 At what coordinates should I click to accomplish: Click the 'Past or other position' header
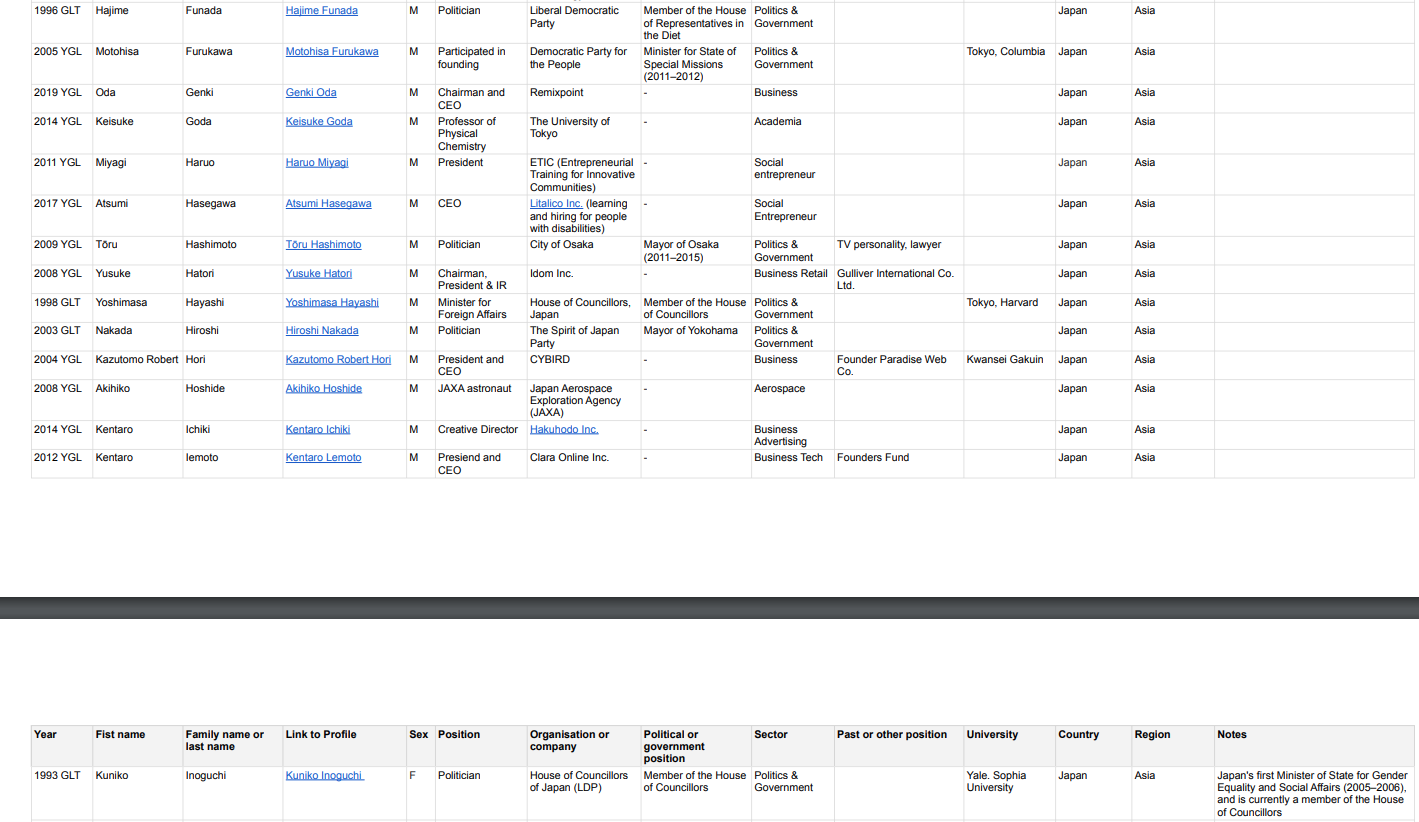click(x=899, y=746)
